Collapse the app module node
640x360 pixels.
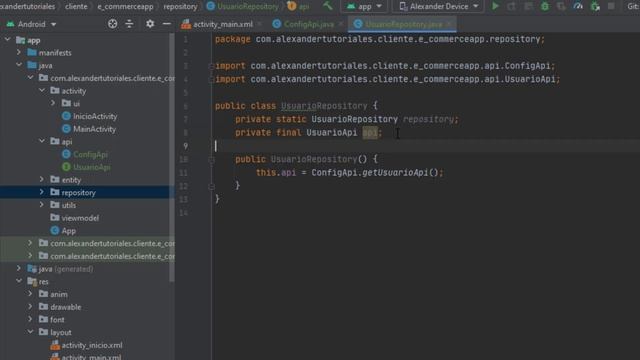click(8, 40)
